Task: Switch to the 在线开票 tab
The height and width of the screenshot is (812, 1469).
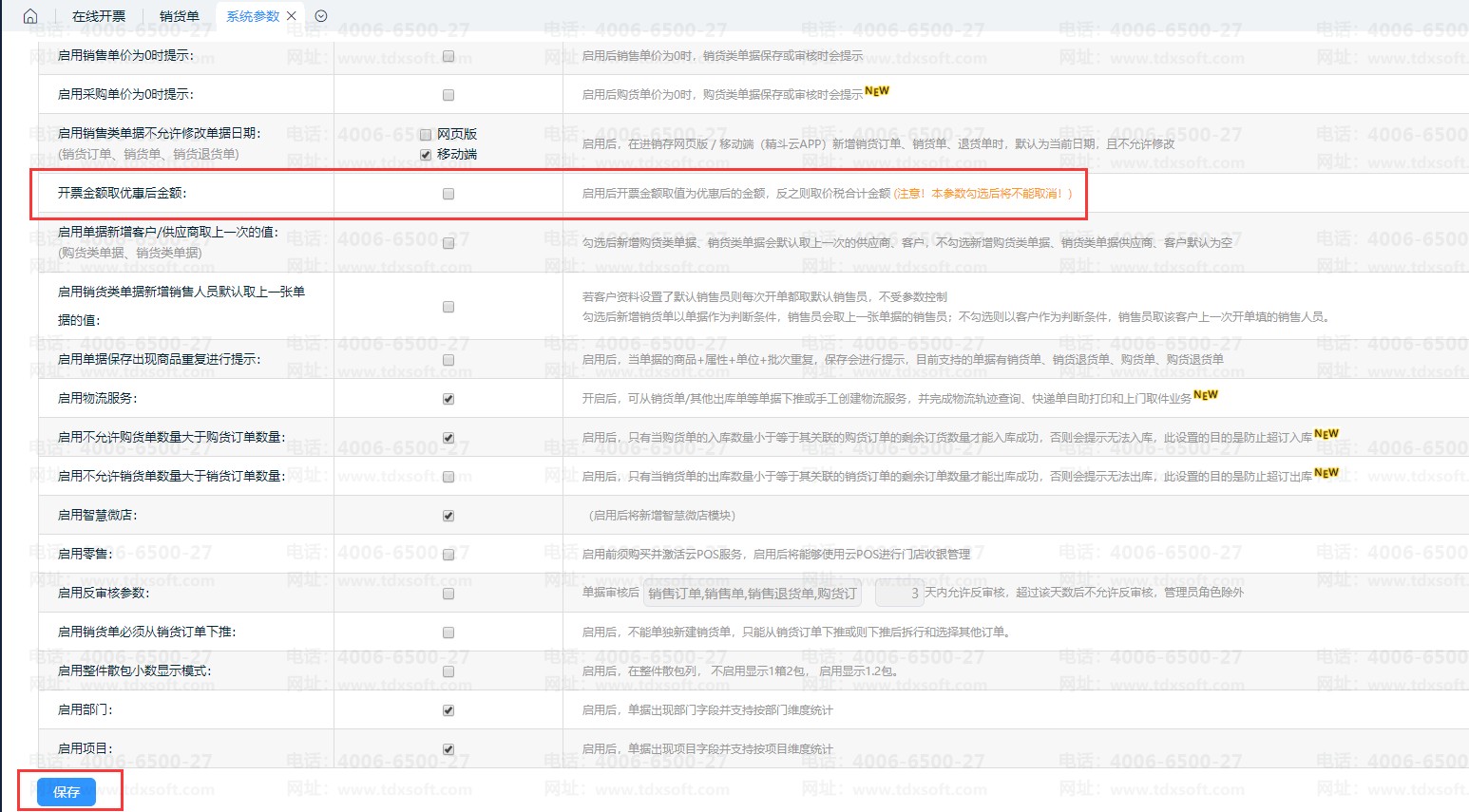Action: (x=99, y=16)
